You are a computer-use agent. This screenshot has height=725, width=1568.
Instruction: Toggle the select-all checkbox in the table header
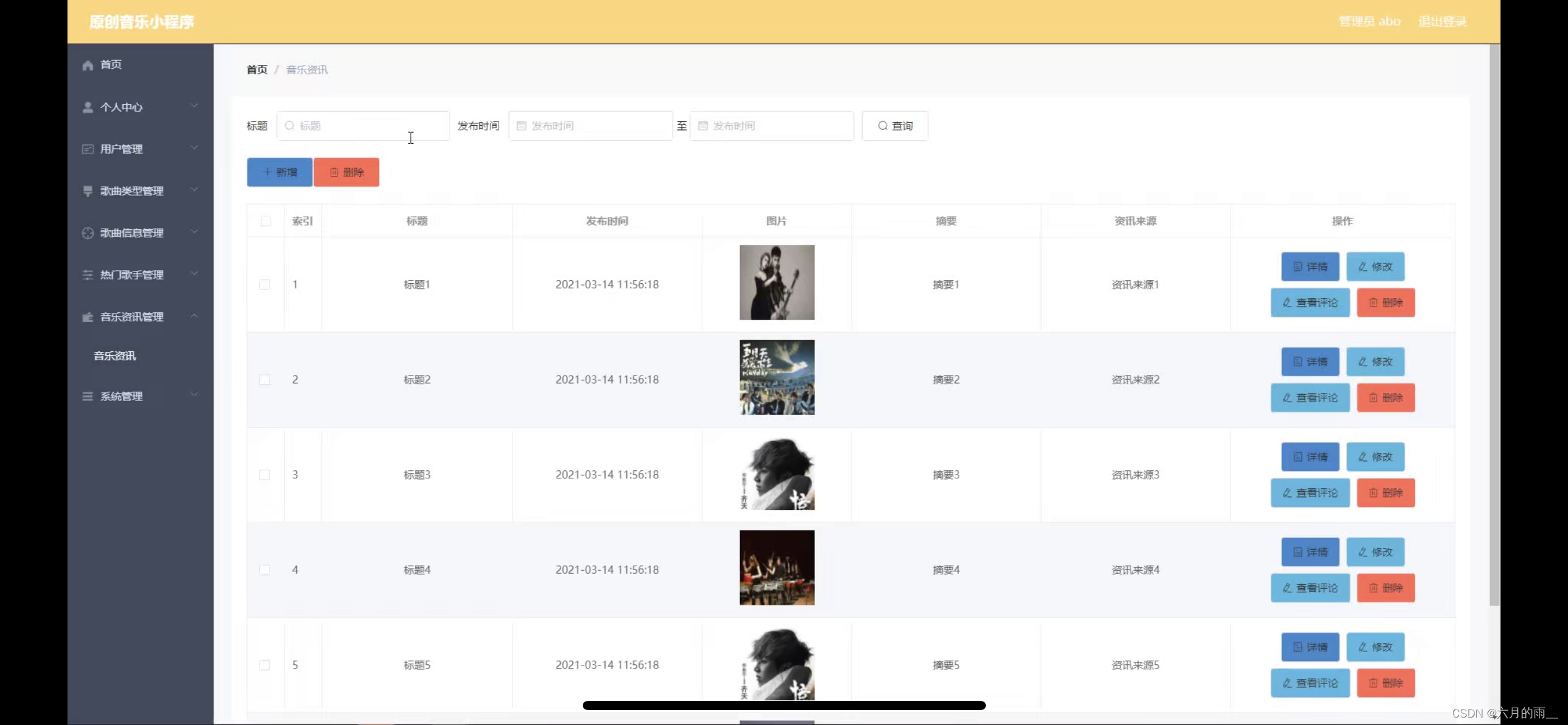[x=266, y=221]
